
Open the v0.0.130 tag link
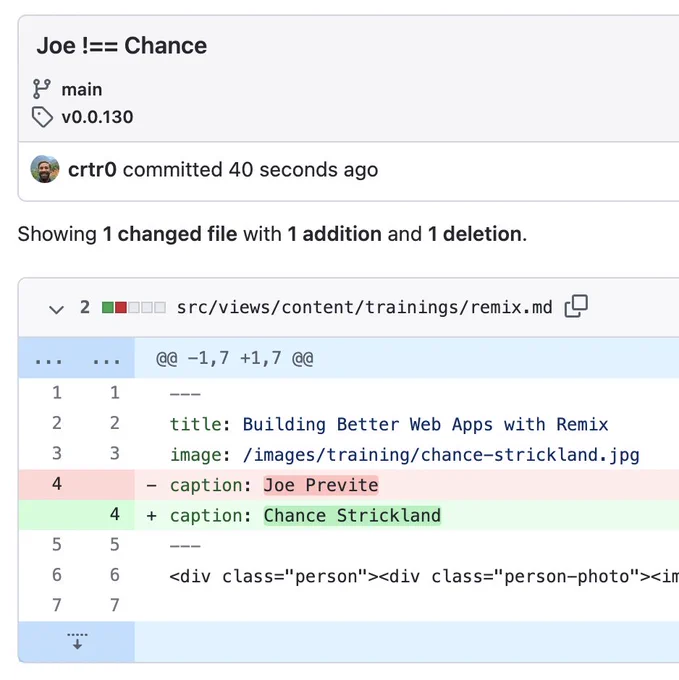point(97,117)
